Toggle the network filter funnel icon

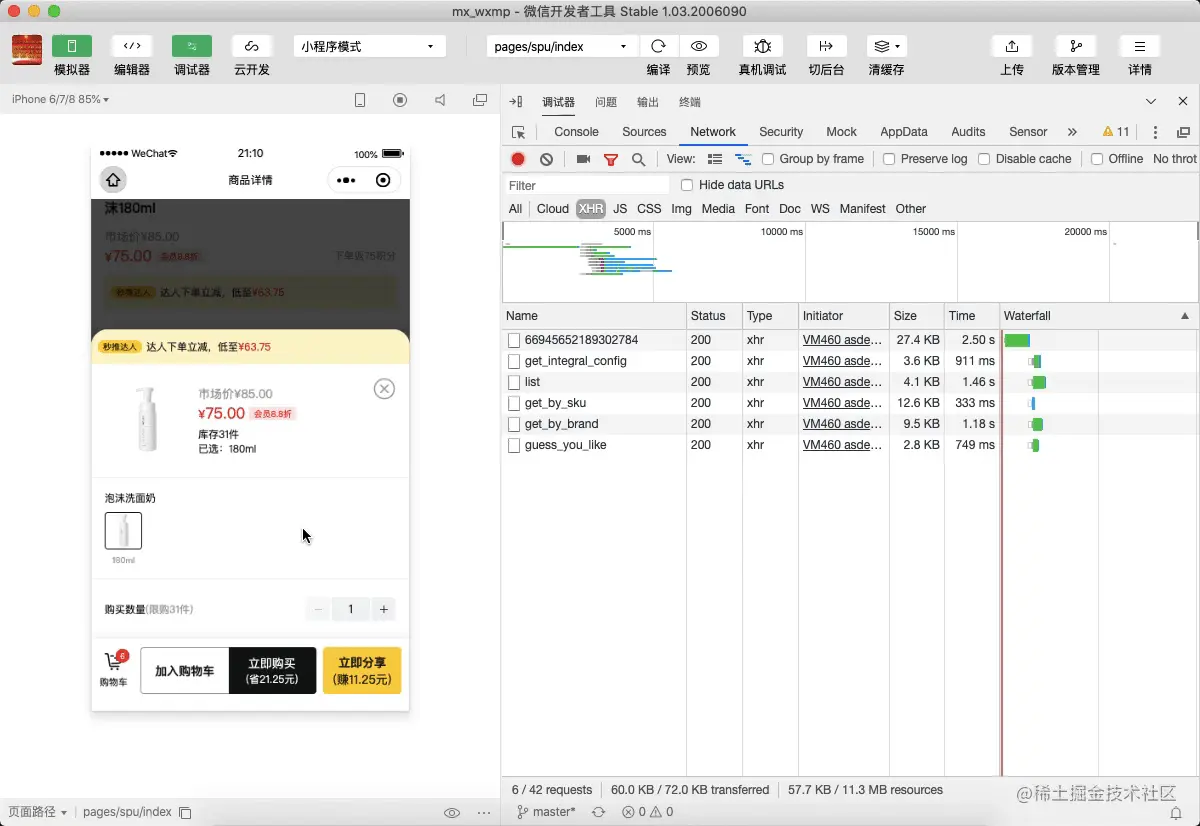pos(611,159)
